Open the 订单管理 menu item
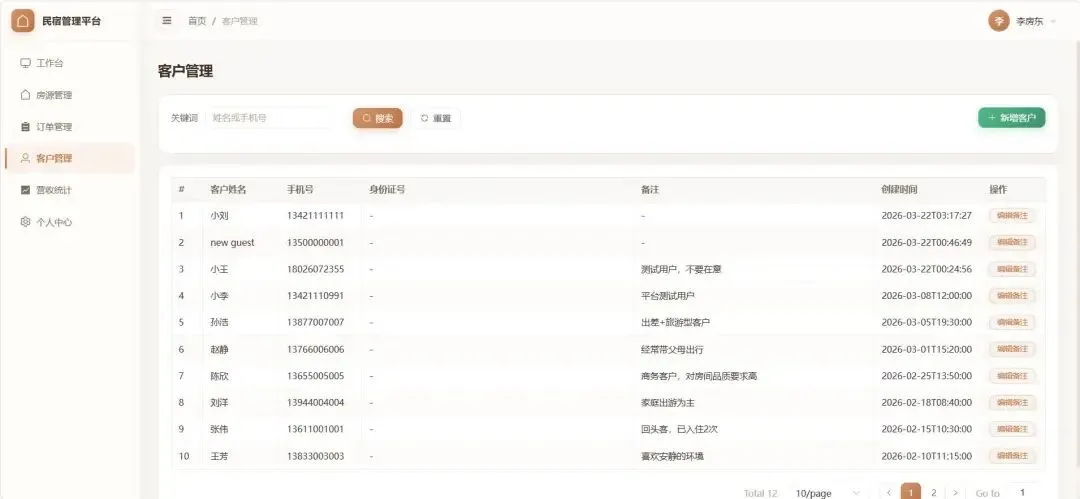 69,127
